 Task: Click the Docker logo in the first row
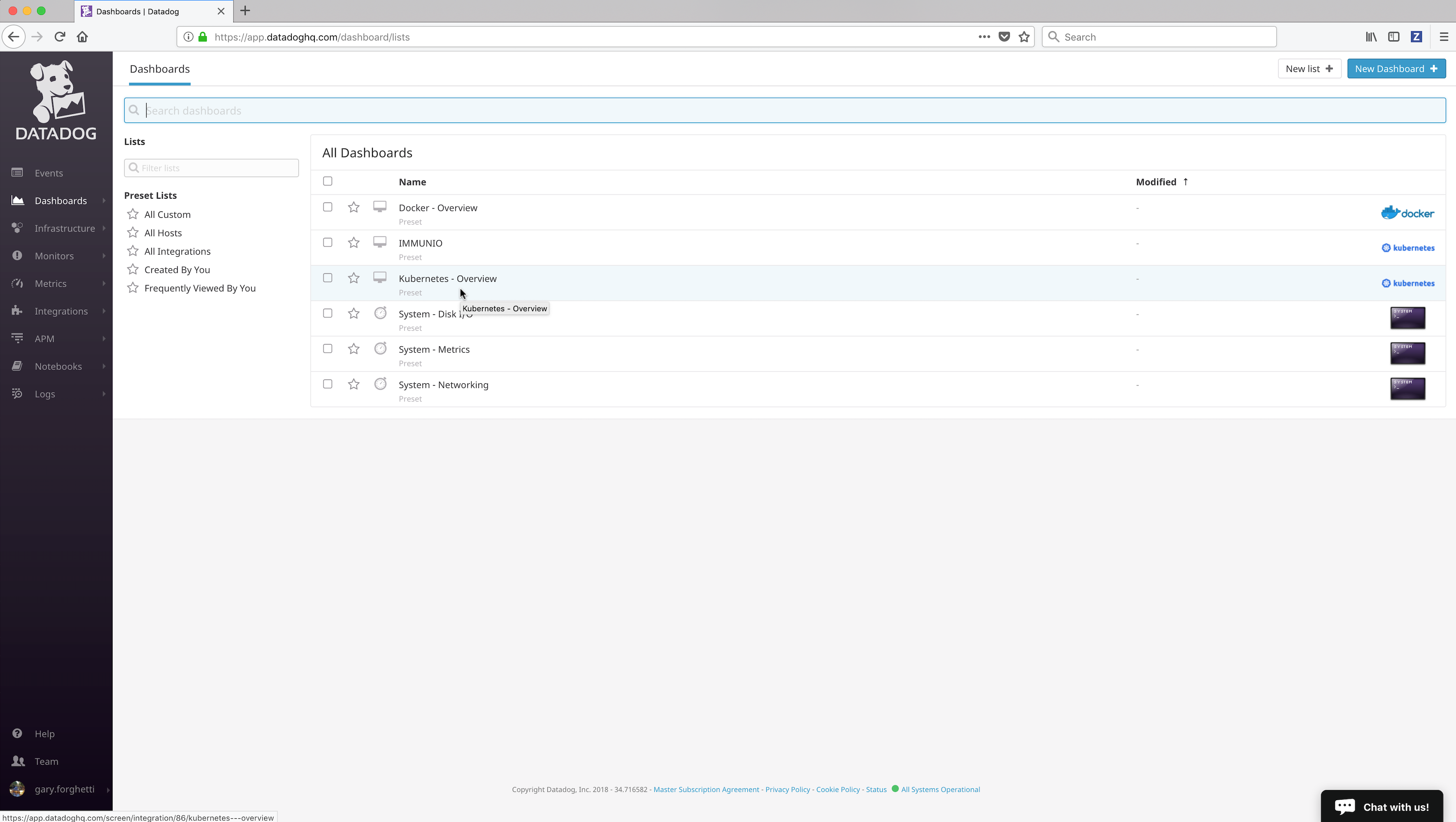[x=1407, y=213]
